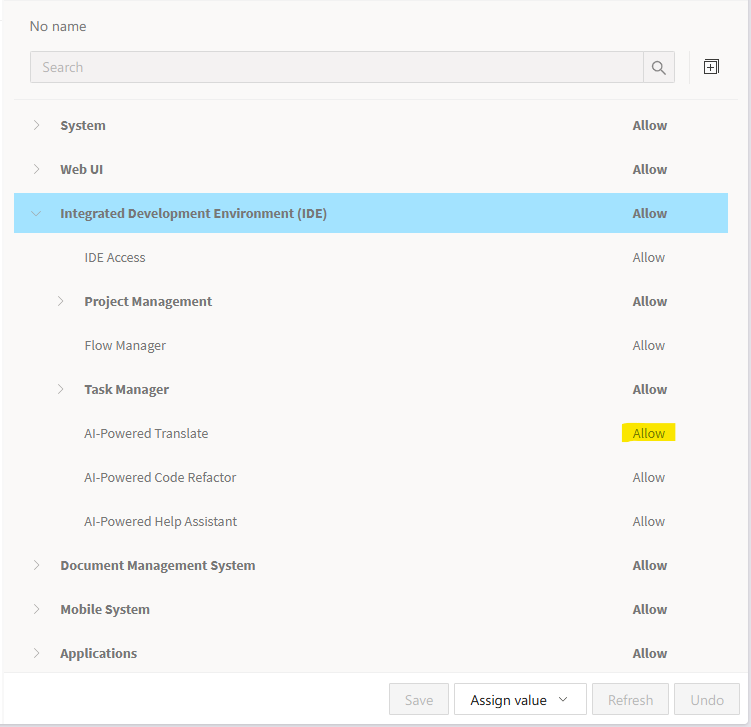Open the Assign value dropdown

520,700
